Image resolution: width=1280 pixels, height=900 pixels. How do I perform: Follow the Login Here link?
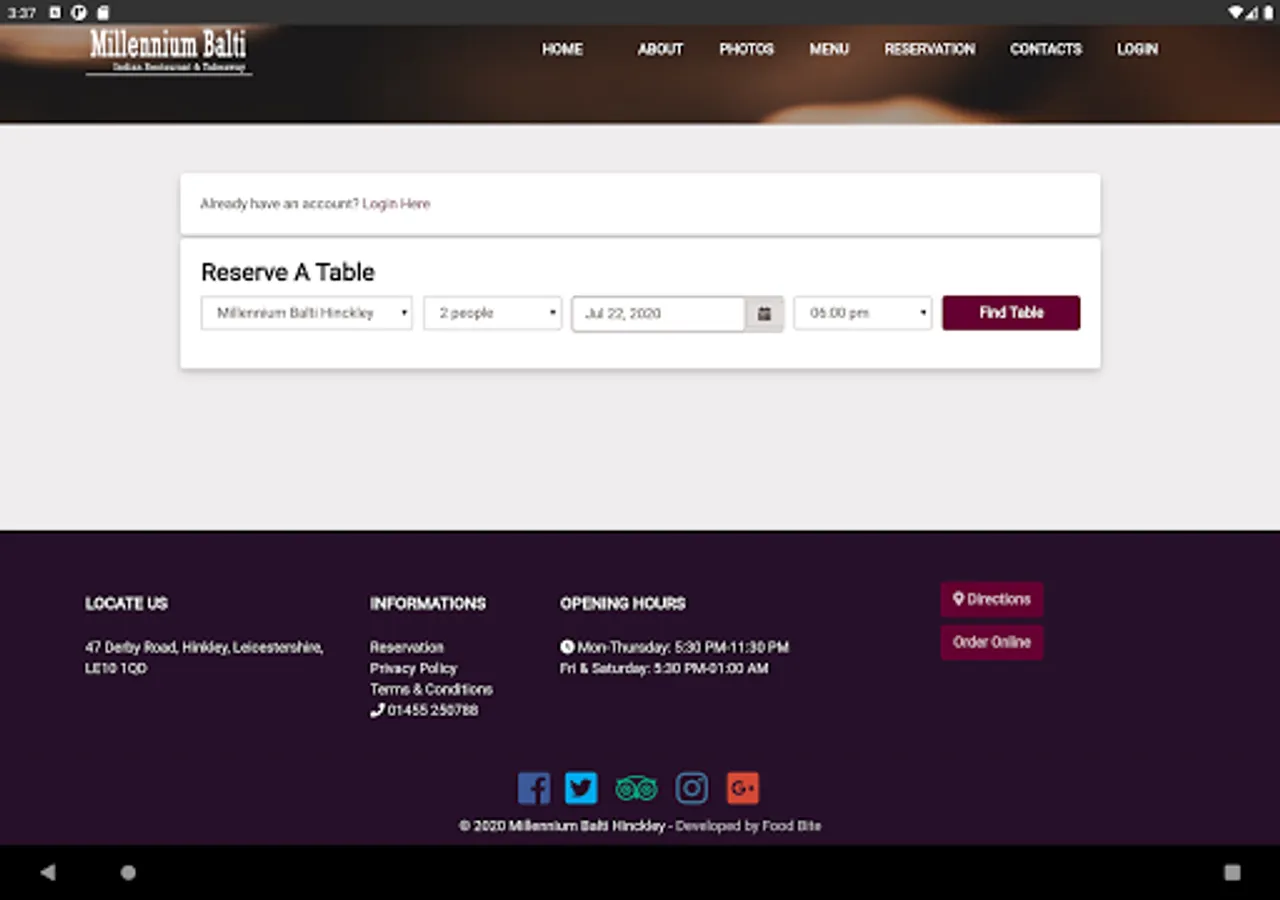click(396, 204)
